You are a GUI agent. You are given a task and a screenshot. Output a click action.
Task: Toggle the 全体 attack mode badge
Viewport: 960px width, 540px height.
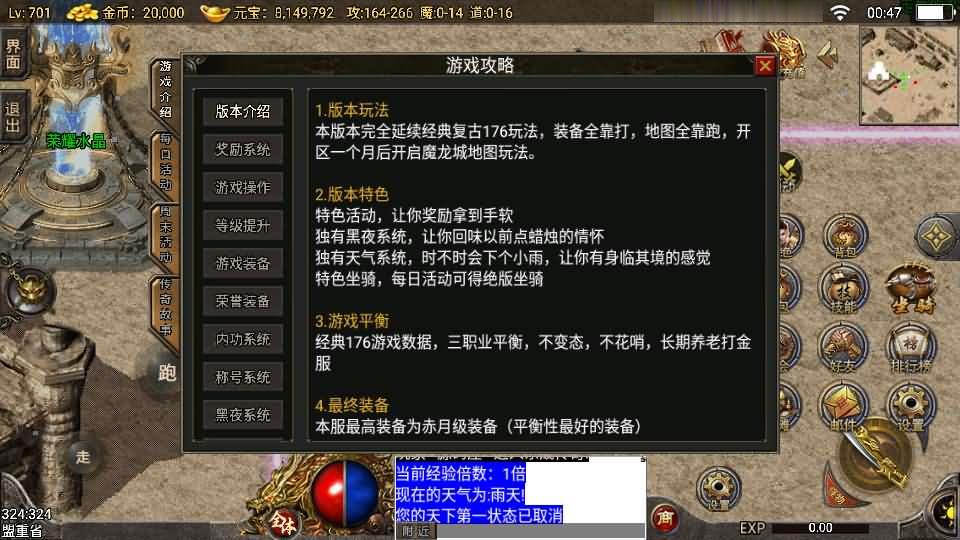tap(283, 522)
